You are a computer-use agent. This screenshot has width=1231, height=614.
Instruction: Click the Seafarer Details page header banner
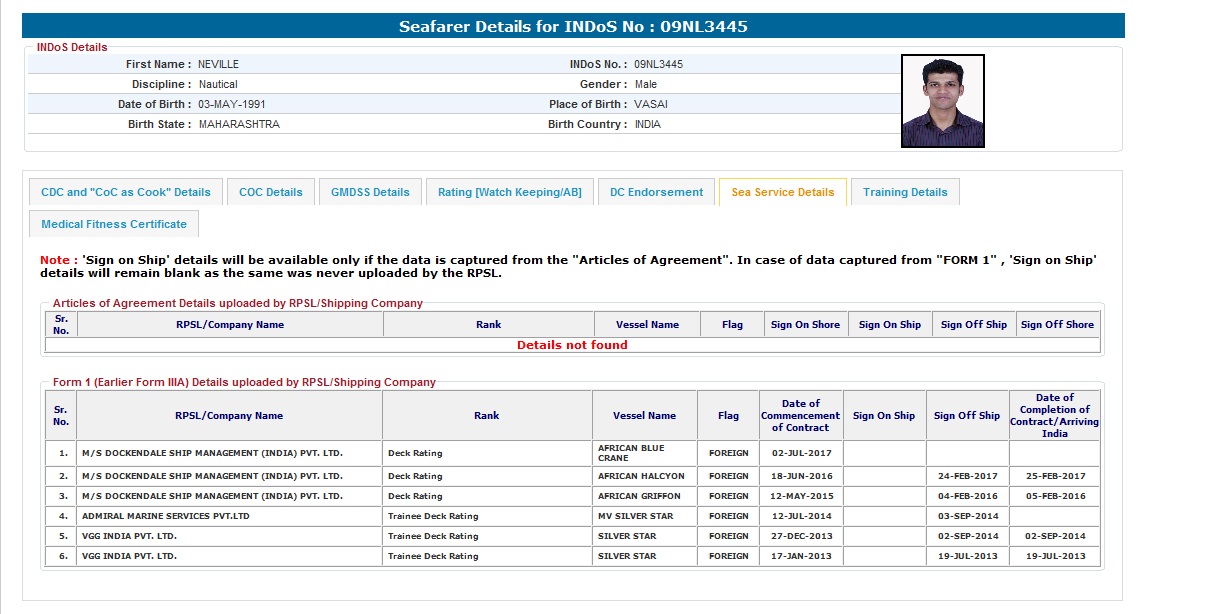tap(573, 26)
